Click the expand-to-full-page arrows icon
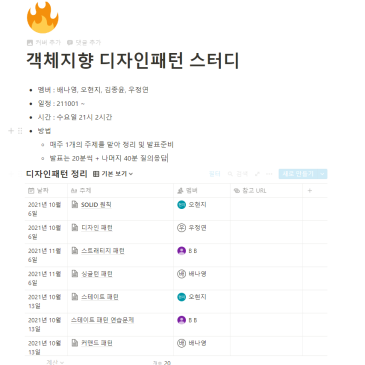This screenshot has width=365, height=365. [257, 174]
